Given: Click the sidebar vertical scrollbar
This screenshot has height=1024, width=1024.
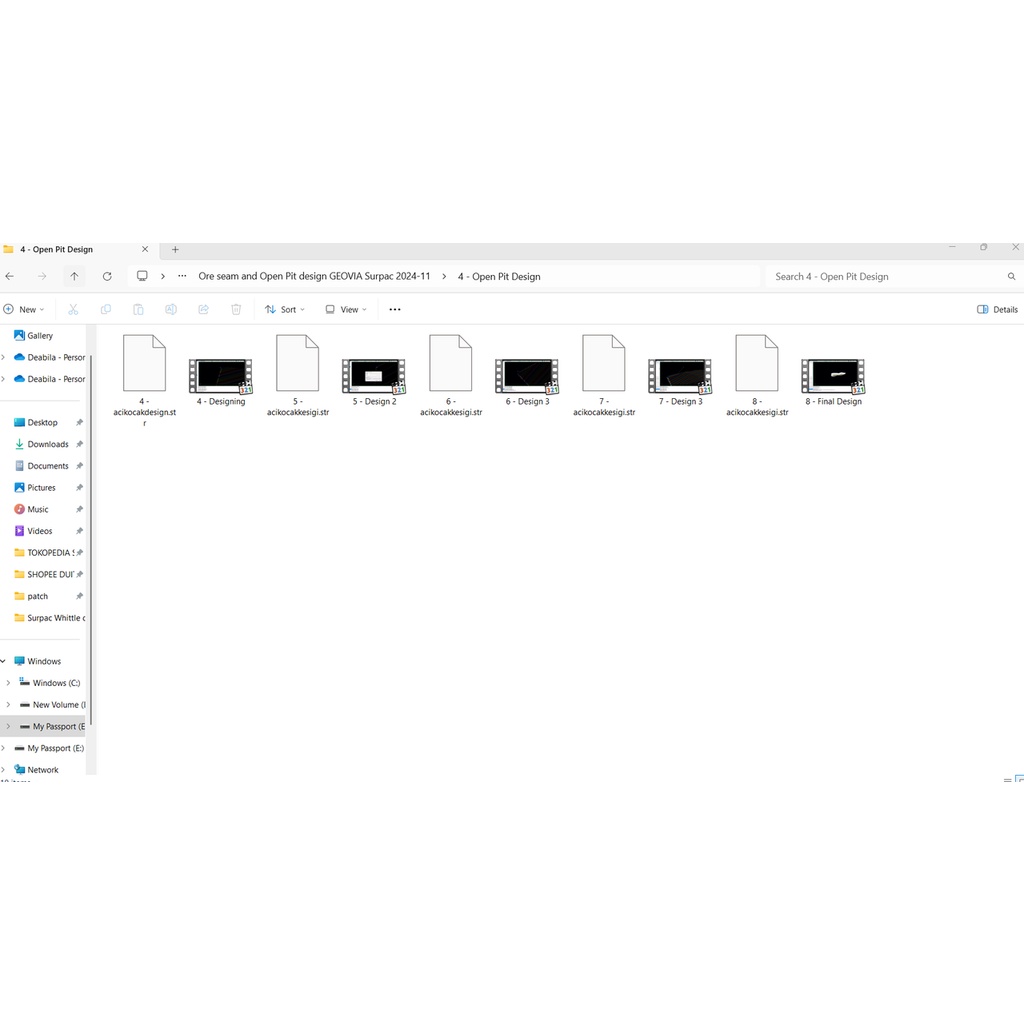Looking at the screenshot, I should point(91,539).
